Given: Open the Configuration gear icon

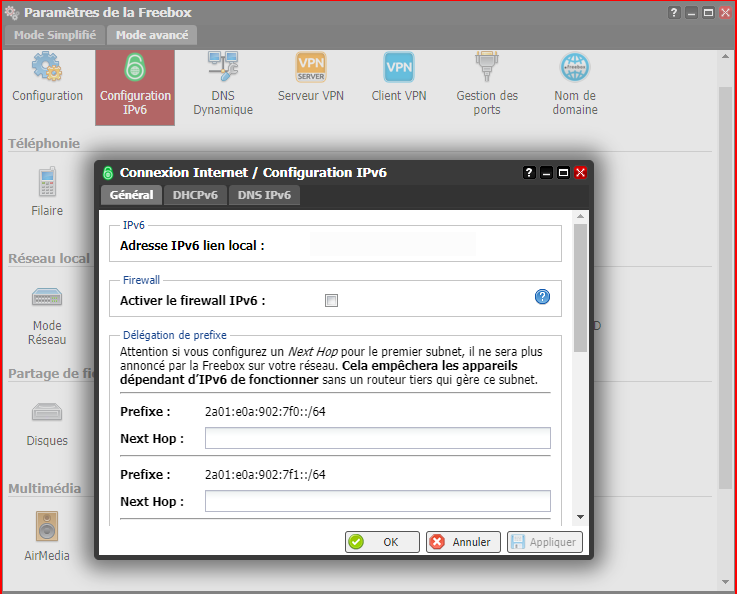Looking at the screenshot, I should 47,67.
